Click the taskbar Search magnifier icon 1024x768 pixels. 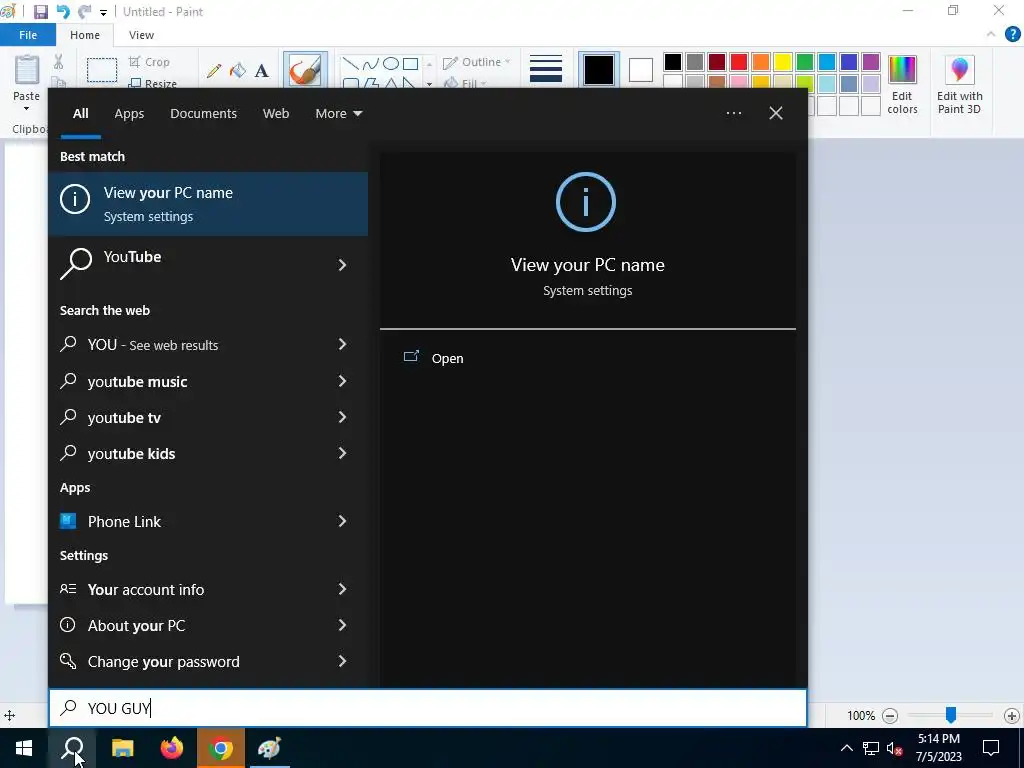(x=72, y=748)
